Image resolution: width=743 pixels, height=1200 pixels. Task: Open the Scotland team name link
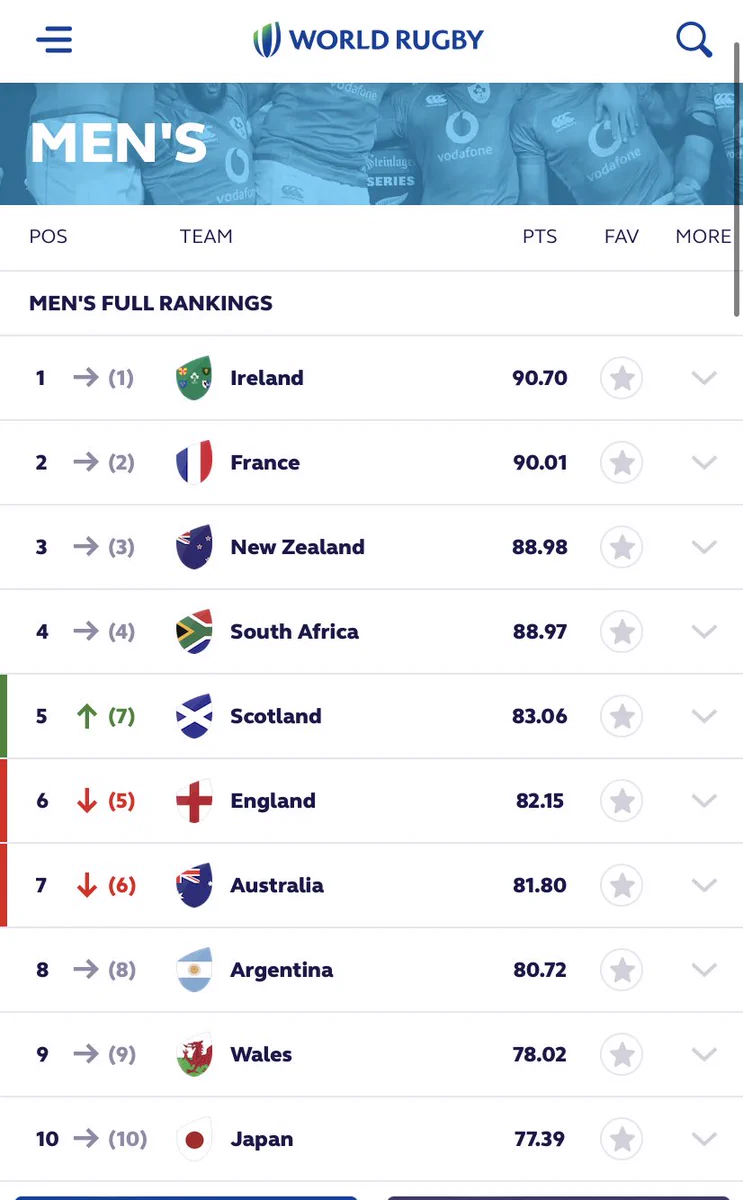pos(276,716)
